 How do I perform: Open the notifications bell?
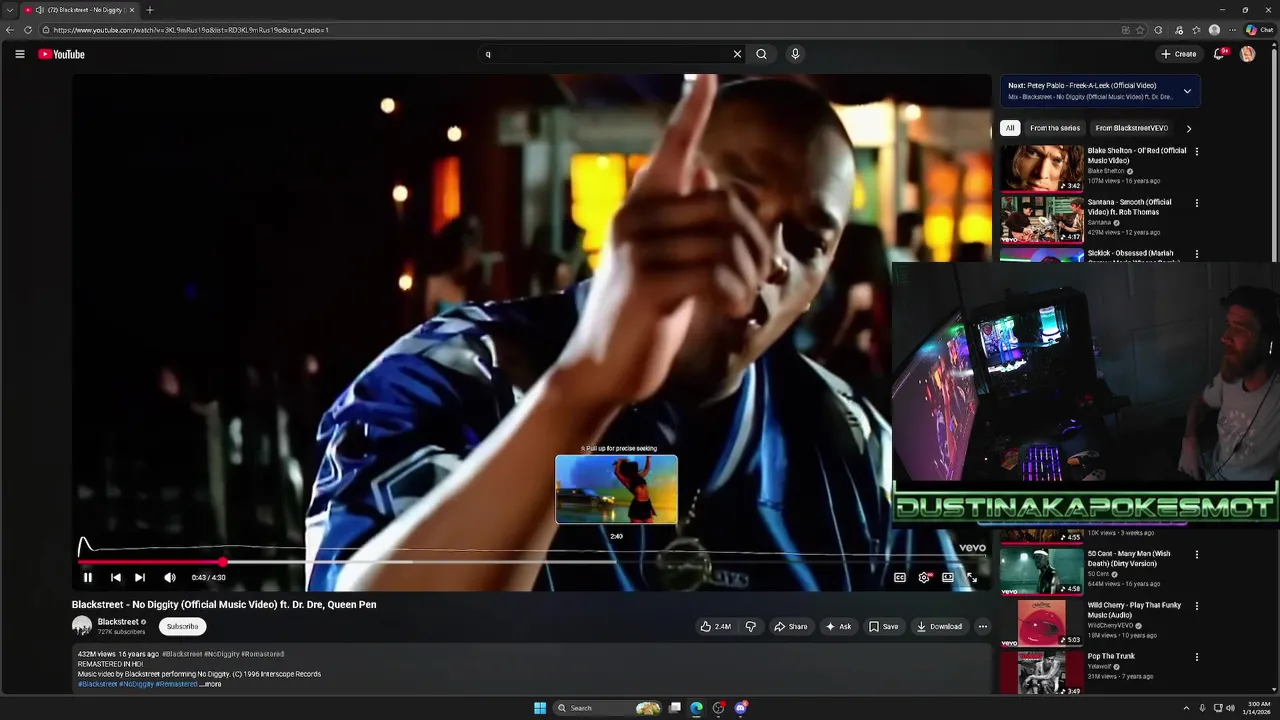click(1219, 54)
